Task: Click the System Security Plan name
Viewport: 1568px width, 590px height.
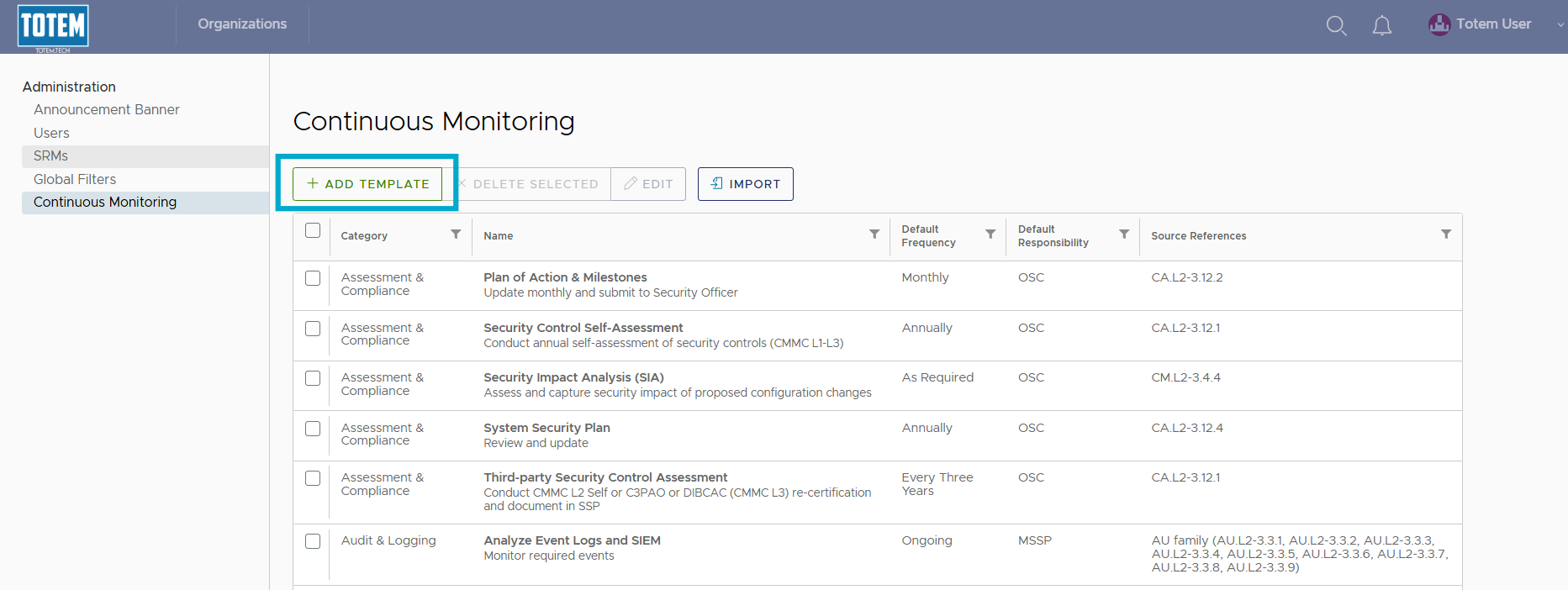Action: click(x=546, y=428)
